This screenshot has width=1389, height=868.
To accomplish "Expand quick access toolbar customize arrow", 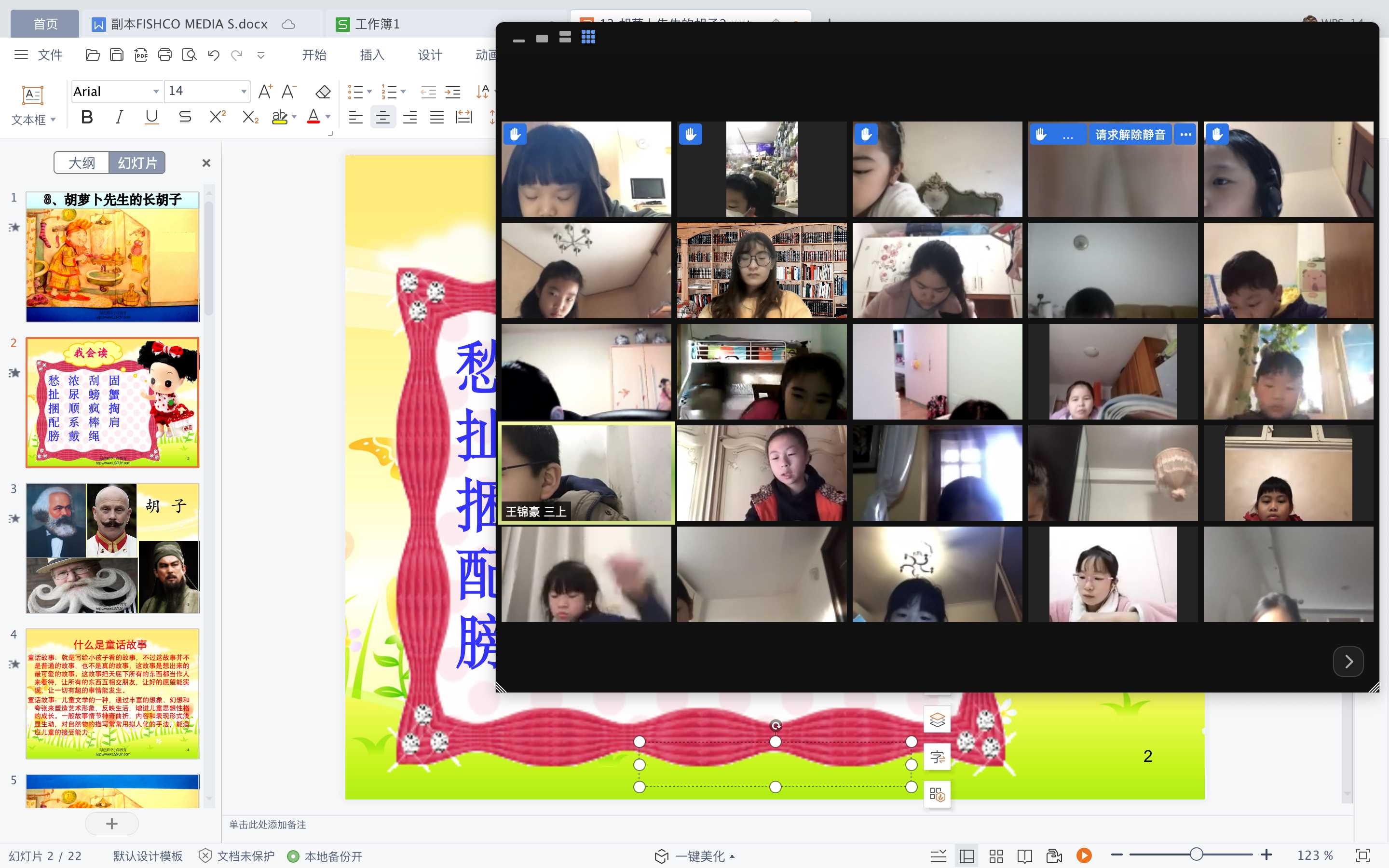I will [x=260, y=55].
